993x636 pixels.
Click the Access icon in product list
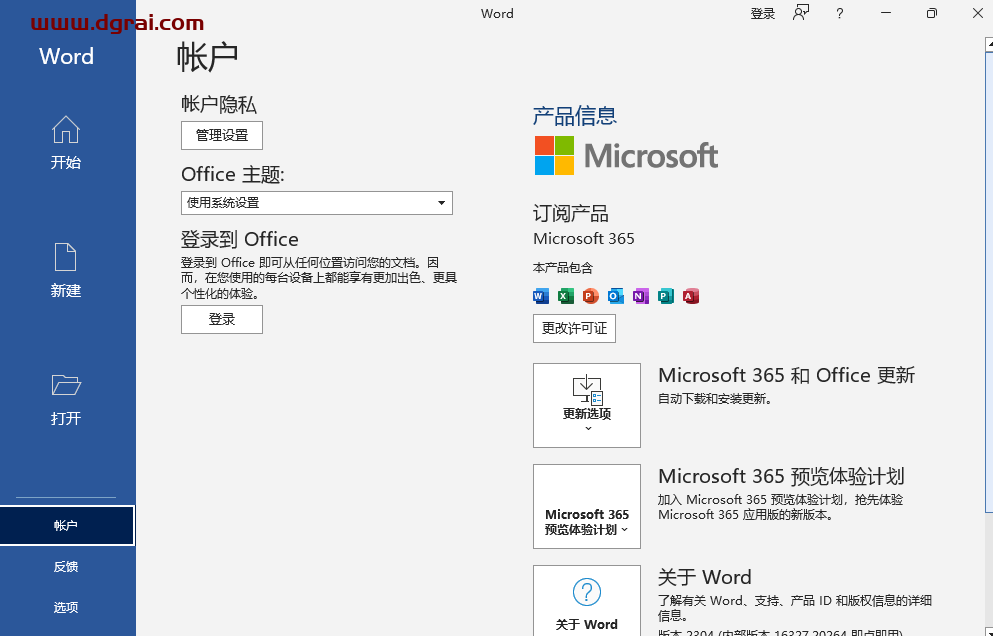click(x=691, y=296)
